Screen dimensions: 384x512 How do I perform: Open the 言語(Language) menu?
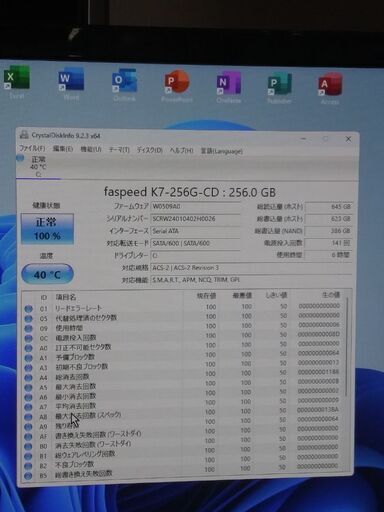221,151
